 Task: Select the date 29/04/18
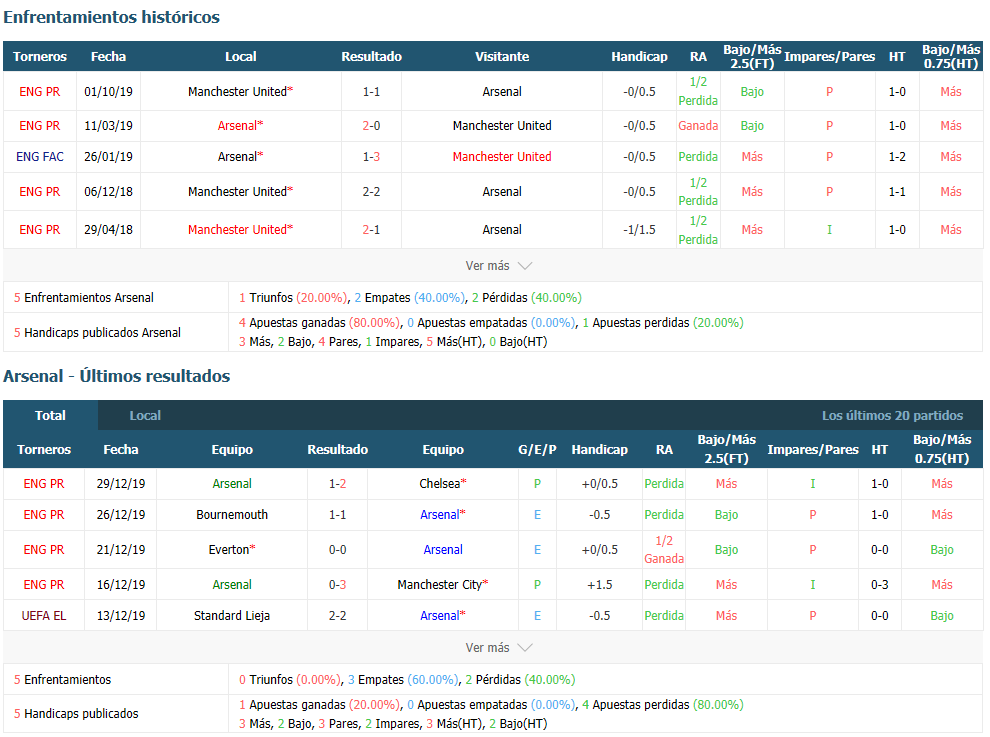tap(109, 230)
